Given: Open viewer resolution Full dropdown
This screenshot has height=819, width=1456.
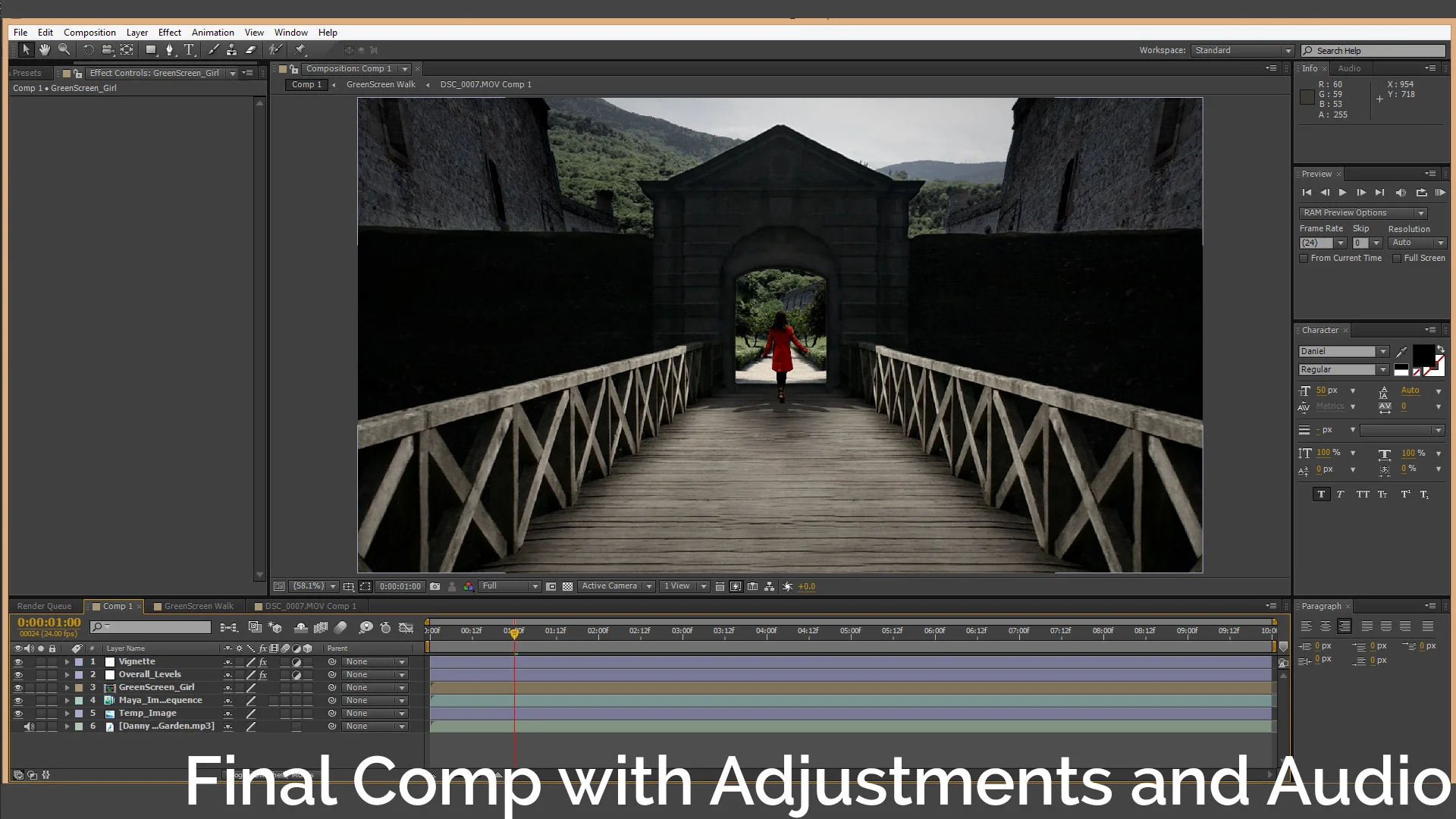Looking at the screenshot, I should coord(510,587).
